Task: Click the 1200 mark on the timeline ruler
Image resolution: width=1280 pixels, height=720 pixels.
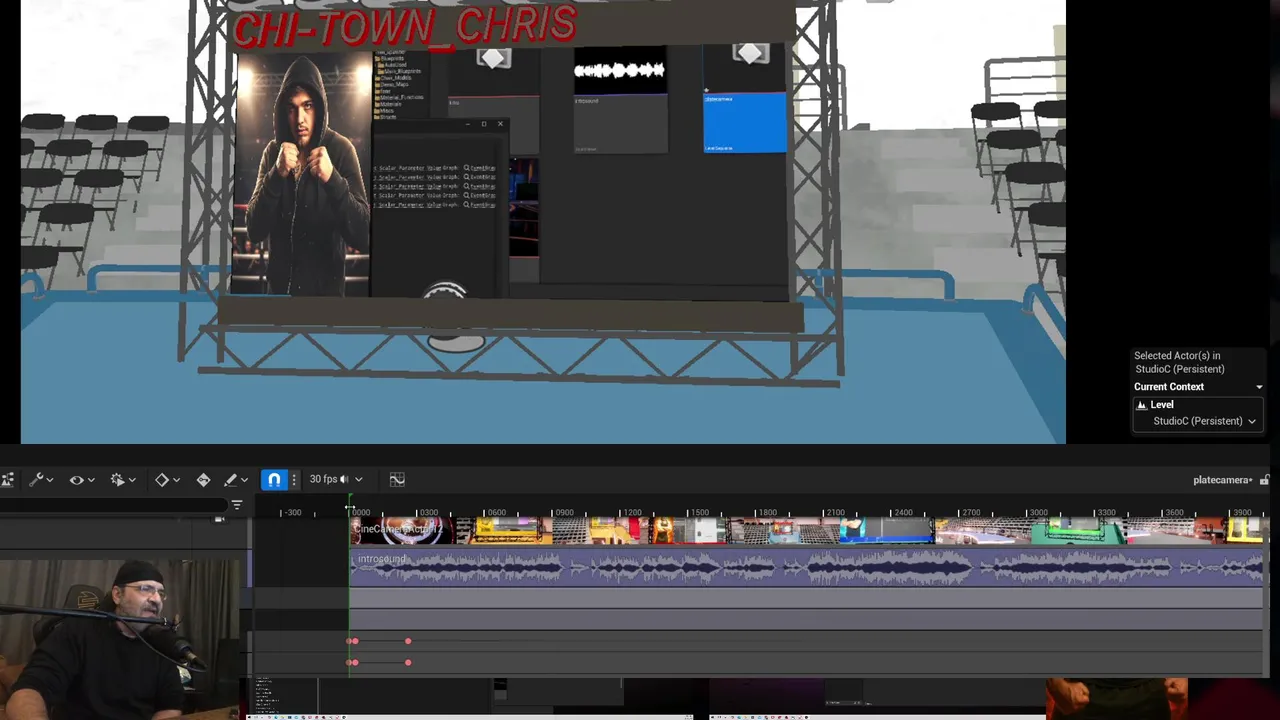Action: (632, 513)
